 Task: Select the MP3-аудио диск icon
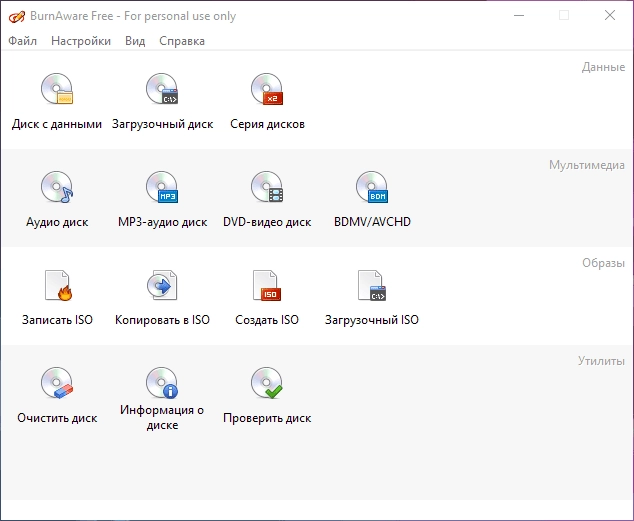(x=162, y=187)
